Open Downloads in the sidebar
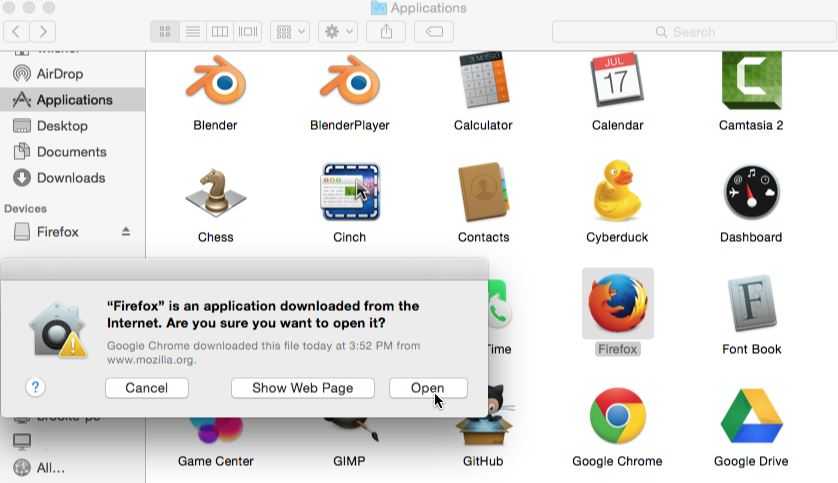 click(73, 178)
